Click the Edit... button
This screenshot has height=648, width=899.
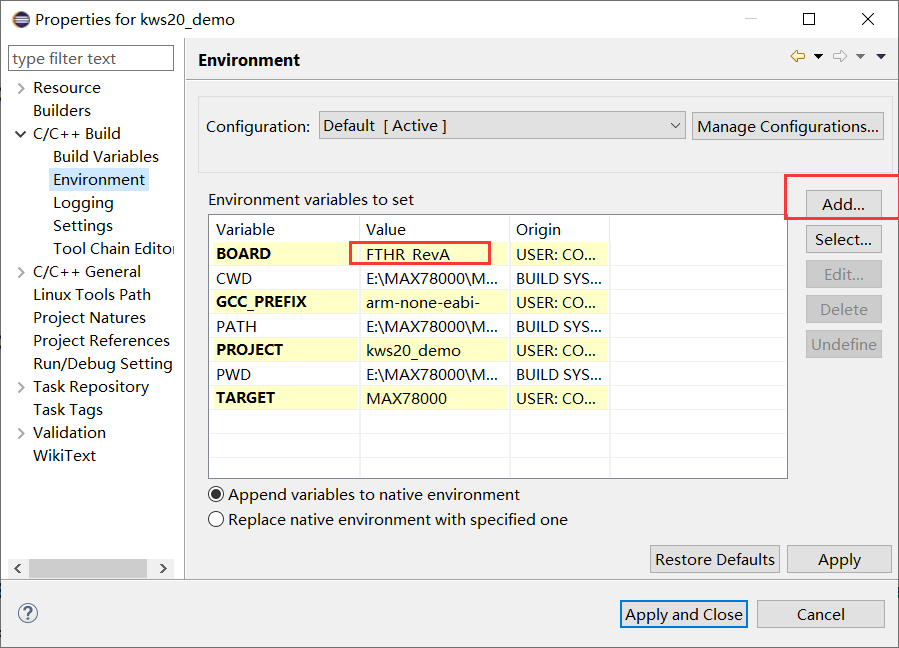pyautogui.click(x=843, y=274)
